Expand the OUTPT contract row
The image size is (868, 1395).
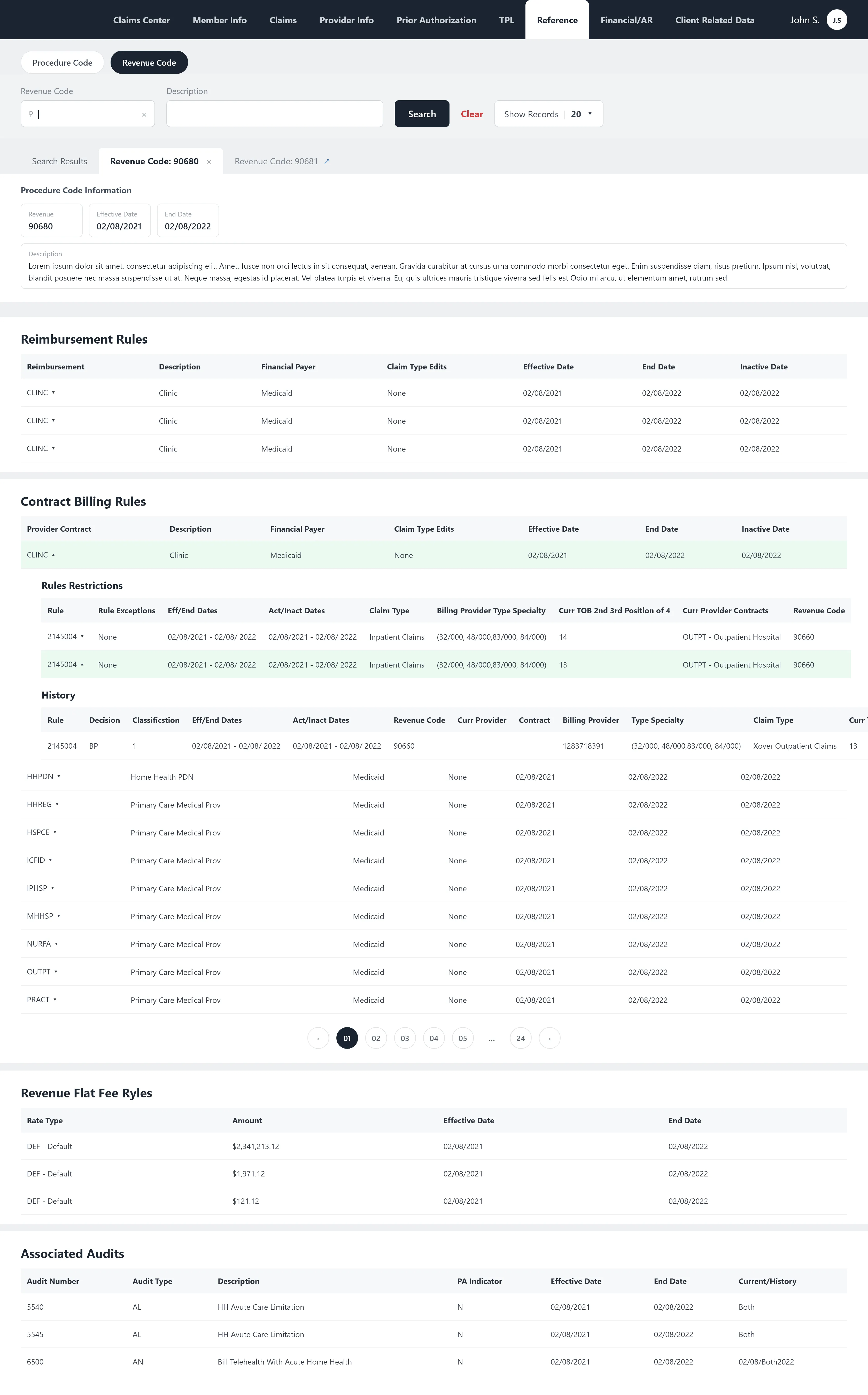(x=56, y=971)
